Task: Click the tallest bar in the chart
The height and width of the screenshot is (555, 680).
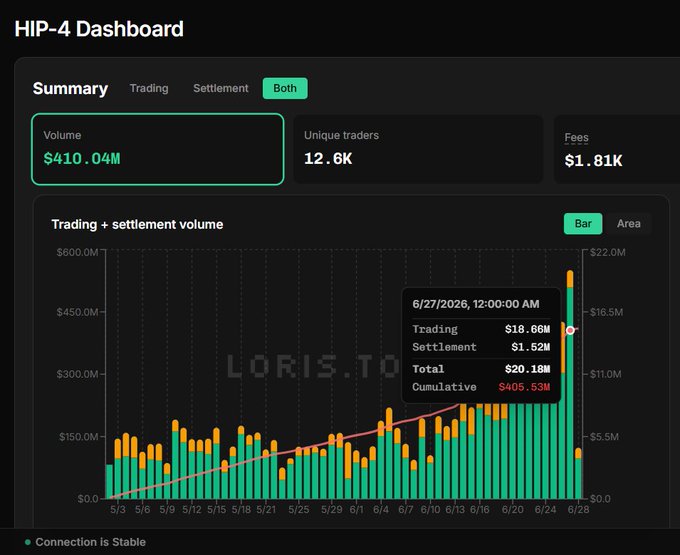Action: [570, 385]
